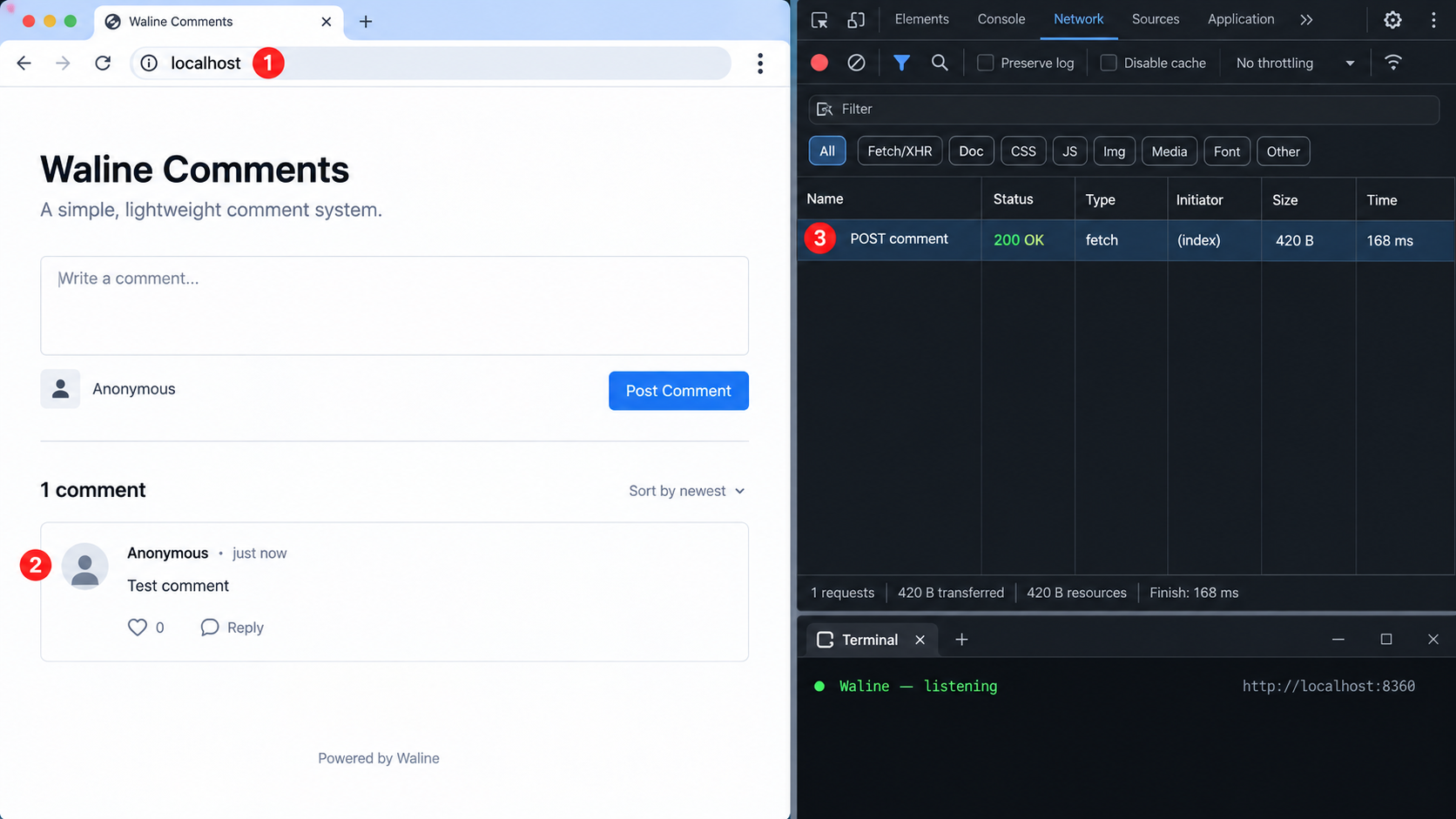Image resolution: width=1456 pixels, height=819 pixels.
Task: Select the POST comment request row
Action: pos(1125,240)
